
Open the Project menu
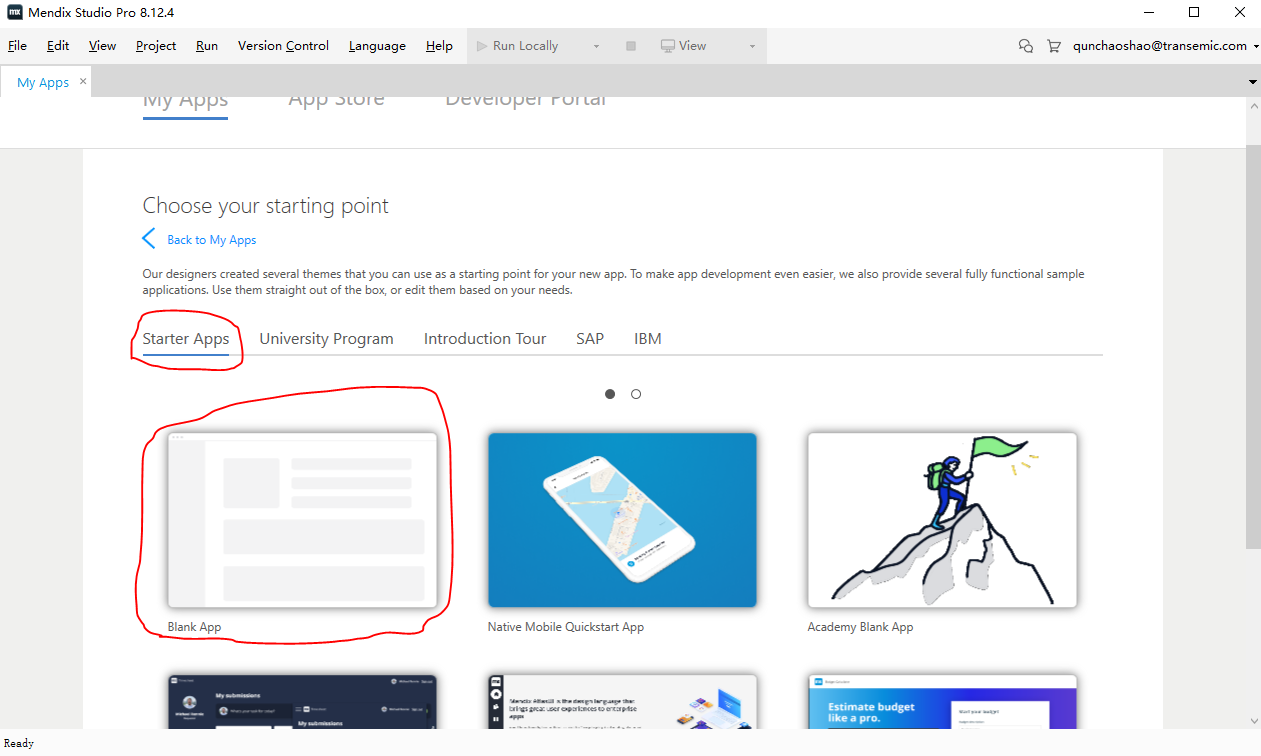(156, 46)
